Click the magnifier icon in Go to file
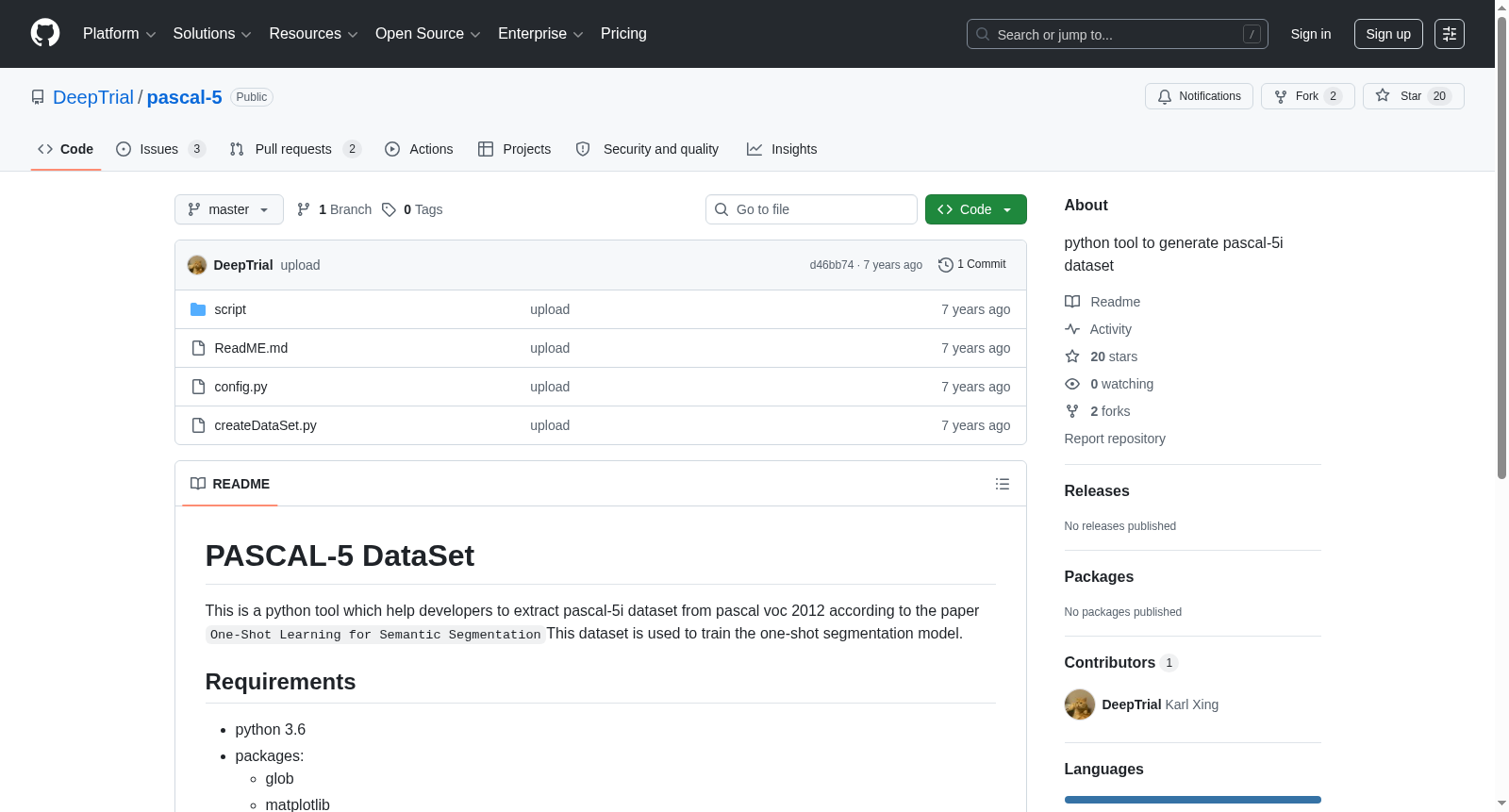This screenshot has width=1509, height=812. [721, 209]
